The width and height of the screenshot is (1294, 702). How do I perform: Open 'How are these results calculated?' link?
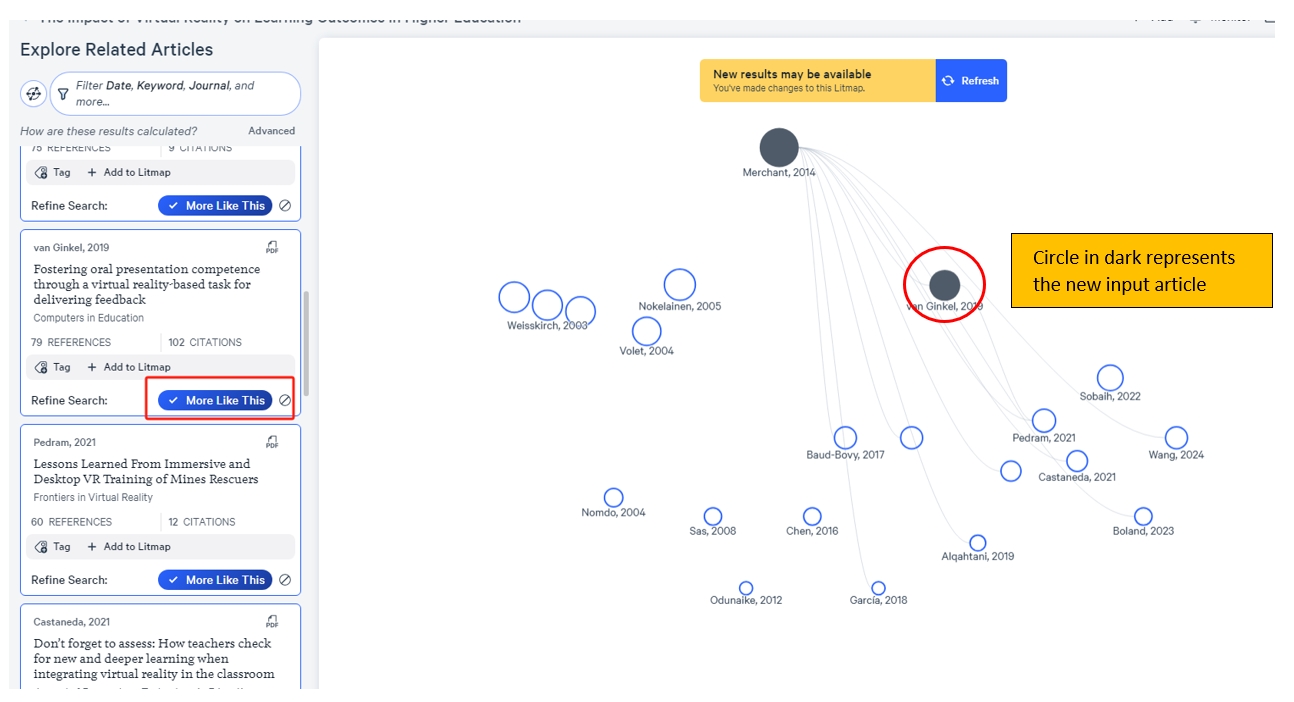coord(108,131)
